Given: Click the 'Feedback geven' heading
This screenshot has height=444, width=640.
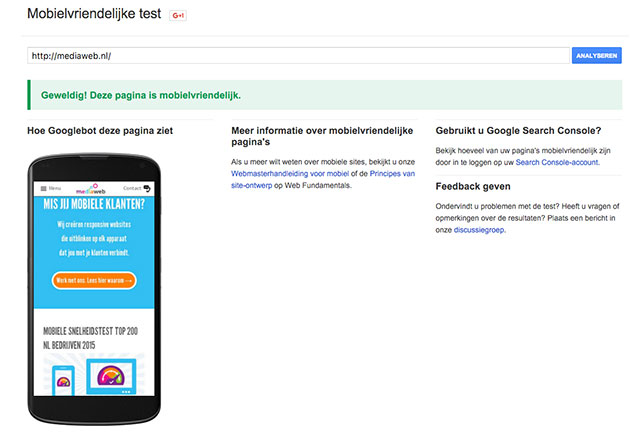Looking at the screenshot, I should tap(473, 186).
